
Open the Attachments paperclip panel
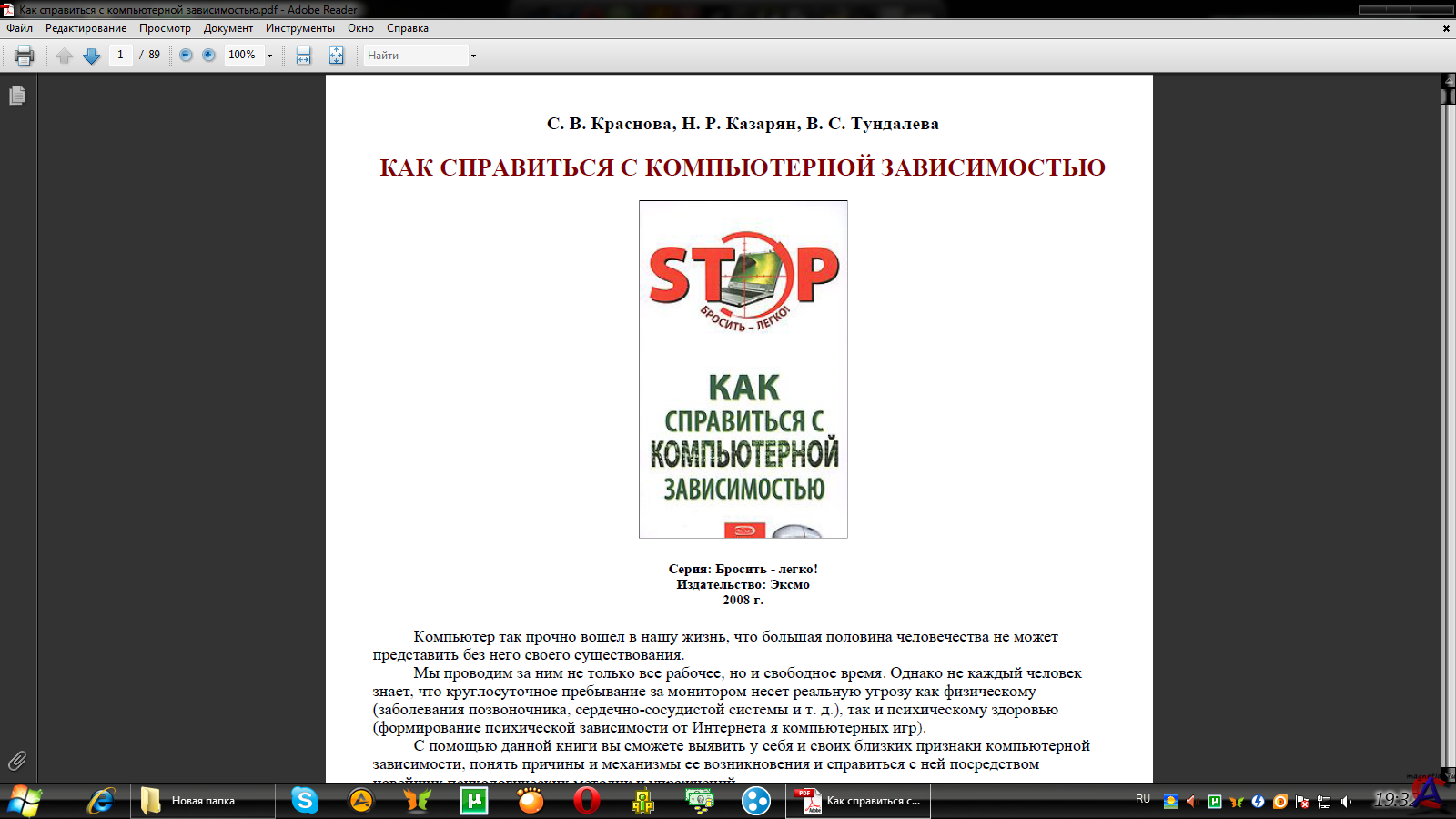click(x=17, y=761)
